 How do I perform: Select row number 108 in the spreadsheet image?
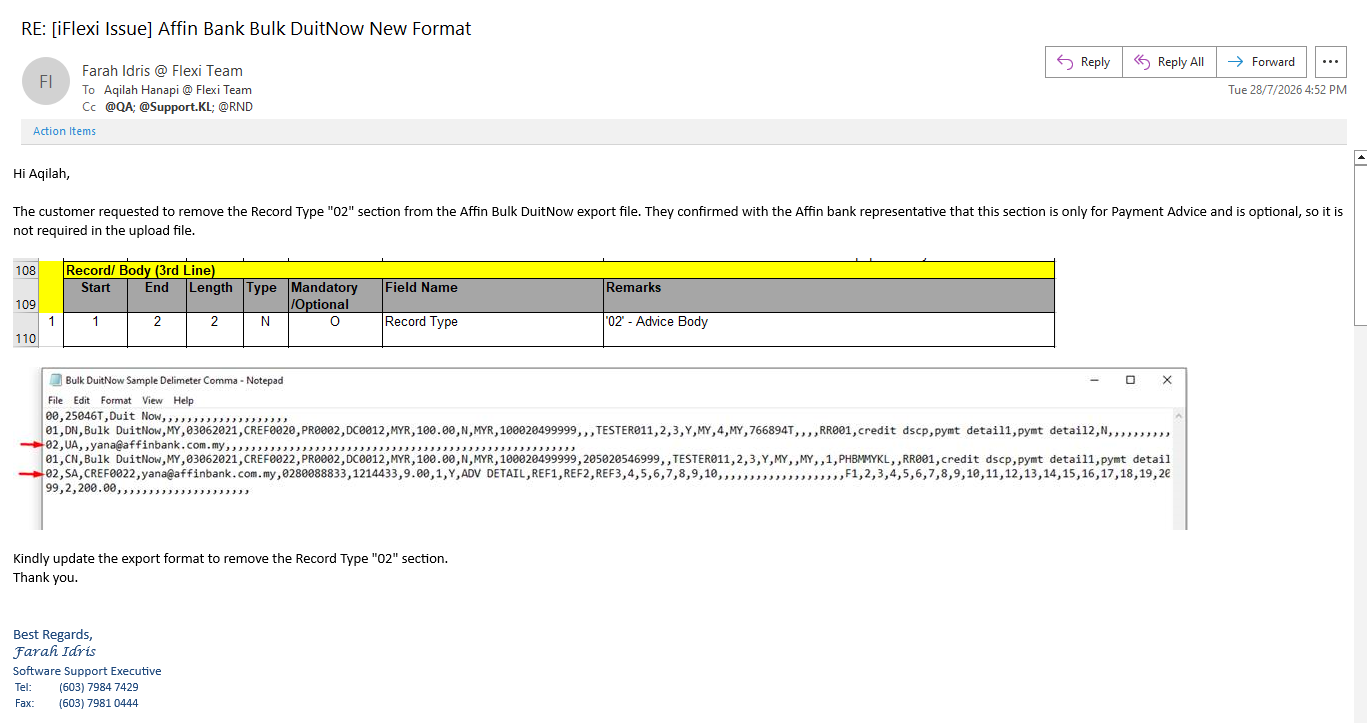tap(25, 270)
